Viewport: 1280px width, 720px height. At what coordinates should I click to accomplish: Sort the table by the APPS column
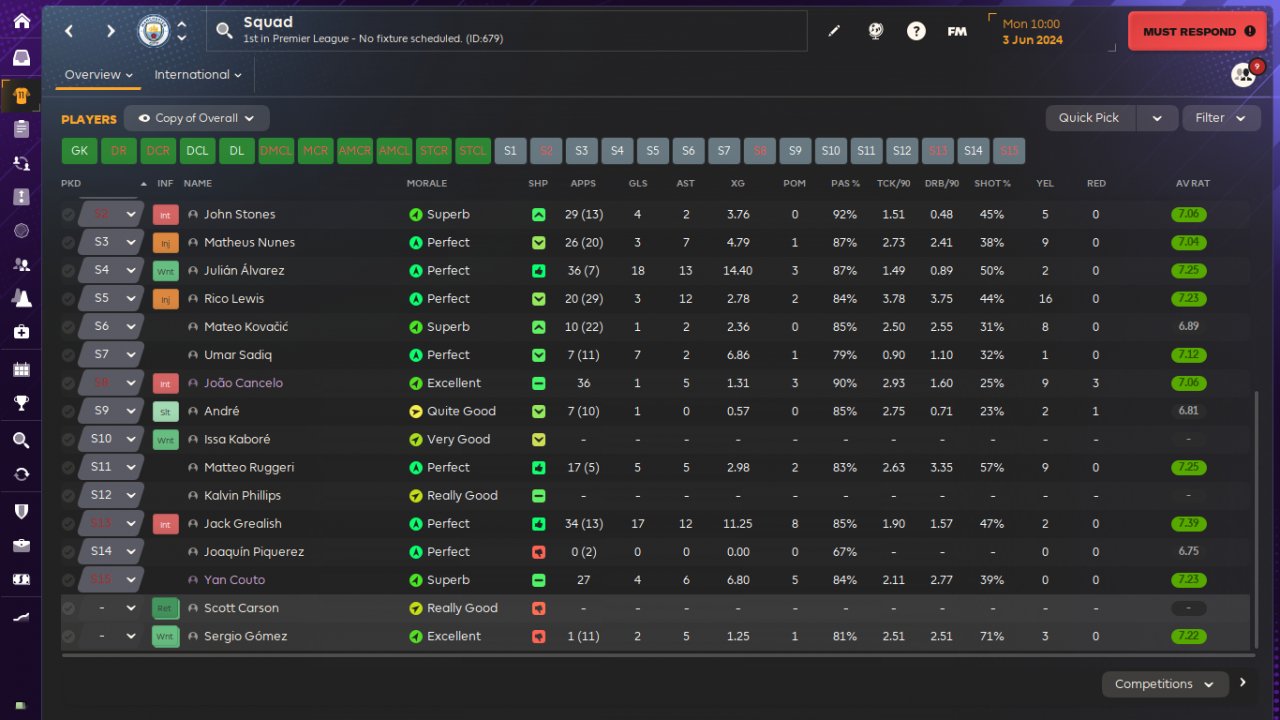pyautogui.click(x=583, y=184)
